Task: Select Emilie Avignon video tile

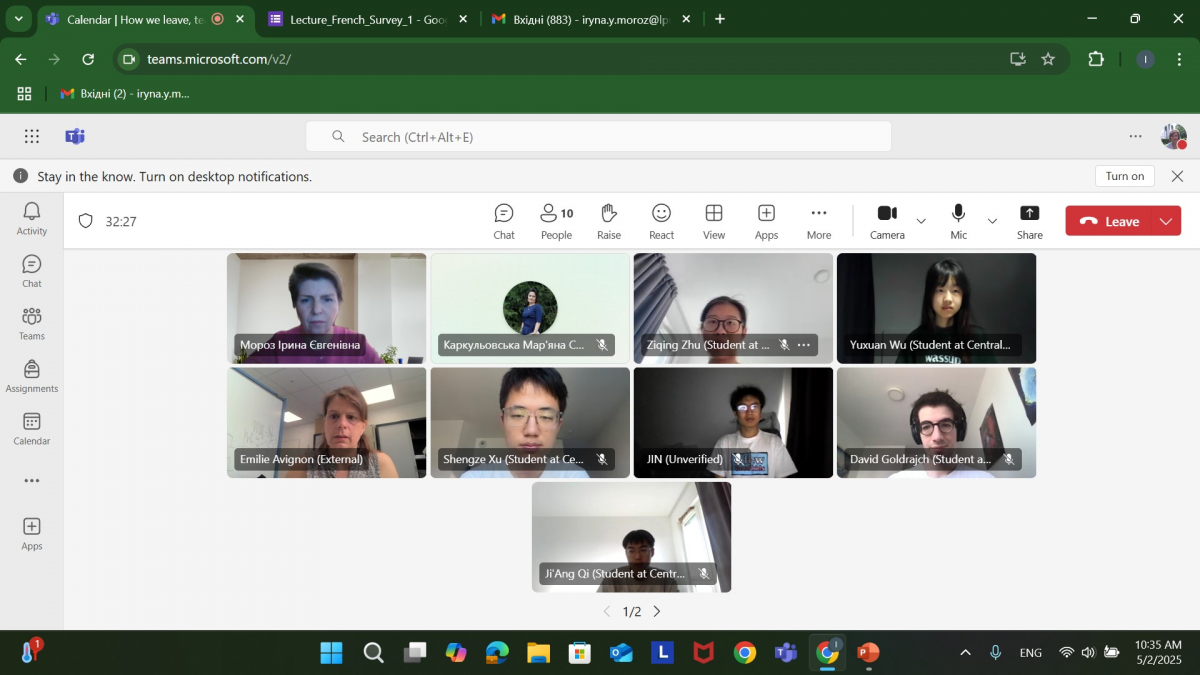Action: [326, 422]
